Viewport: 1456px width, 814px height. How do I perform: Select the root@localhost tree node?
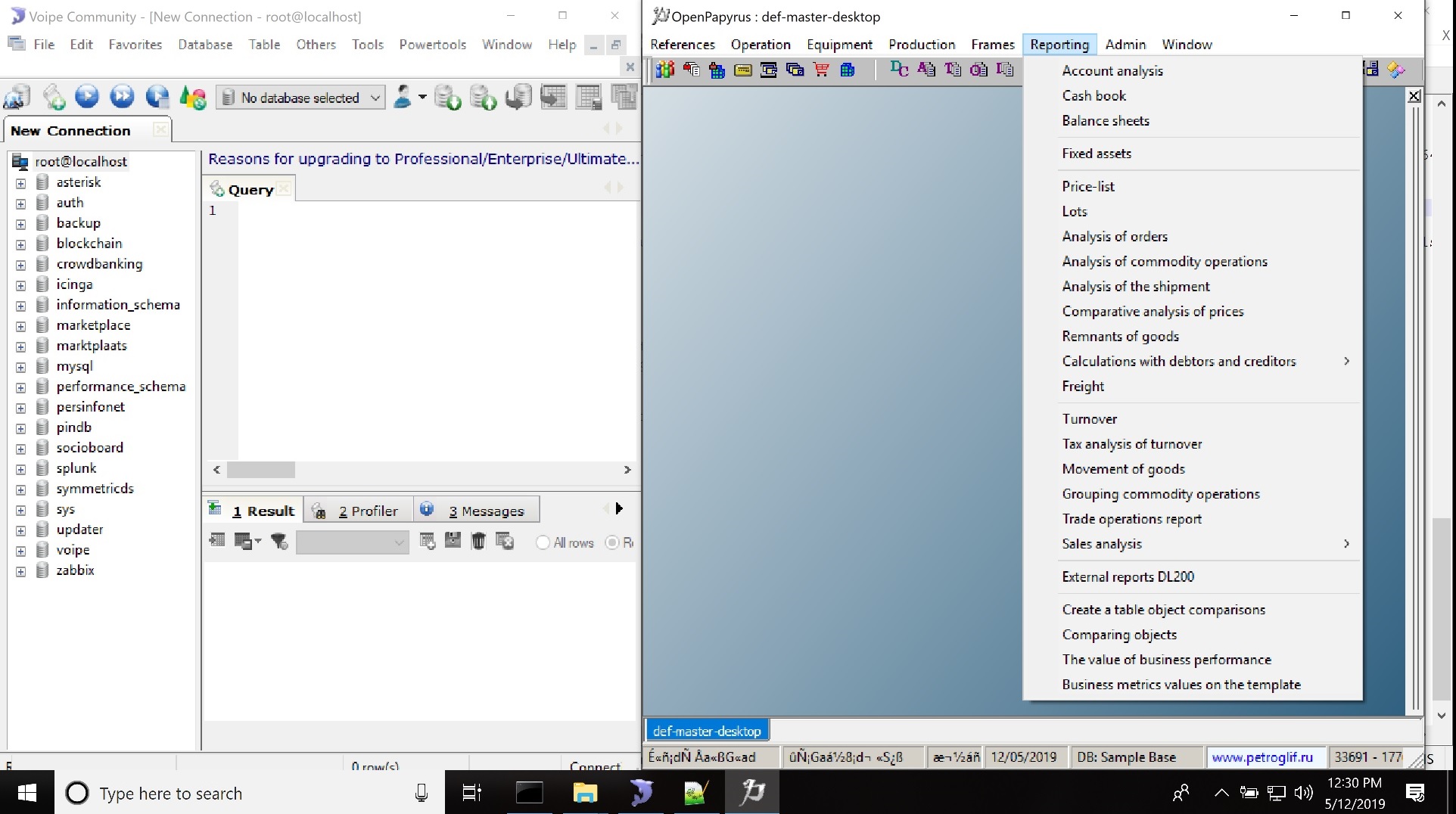click(81, 161)
